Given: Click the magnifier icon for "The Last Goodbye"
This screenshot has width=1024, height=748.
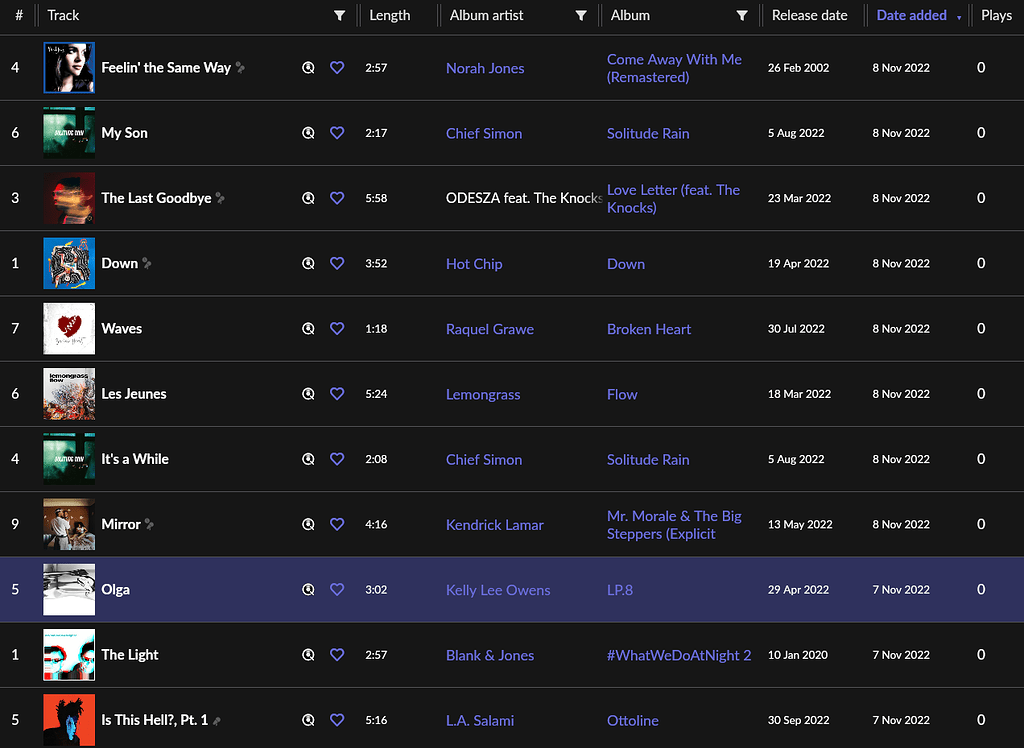Looking at the screenshot, I should tap(307, 197).
